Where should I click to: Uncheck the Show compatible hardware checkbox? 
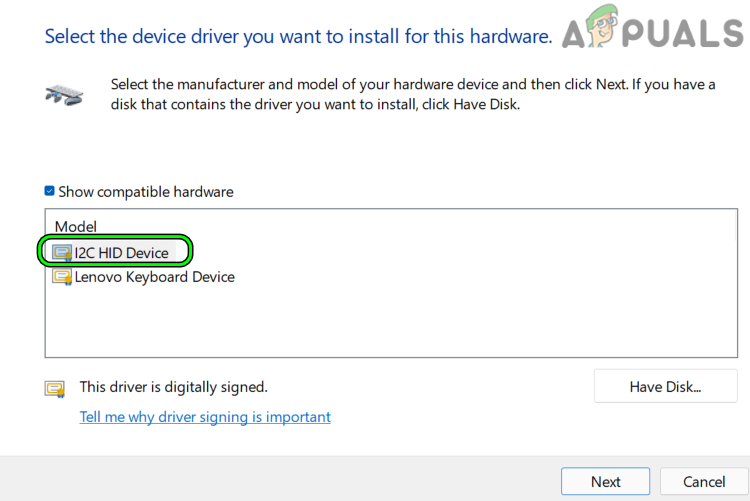tap(50, 191)
